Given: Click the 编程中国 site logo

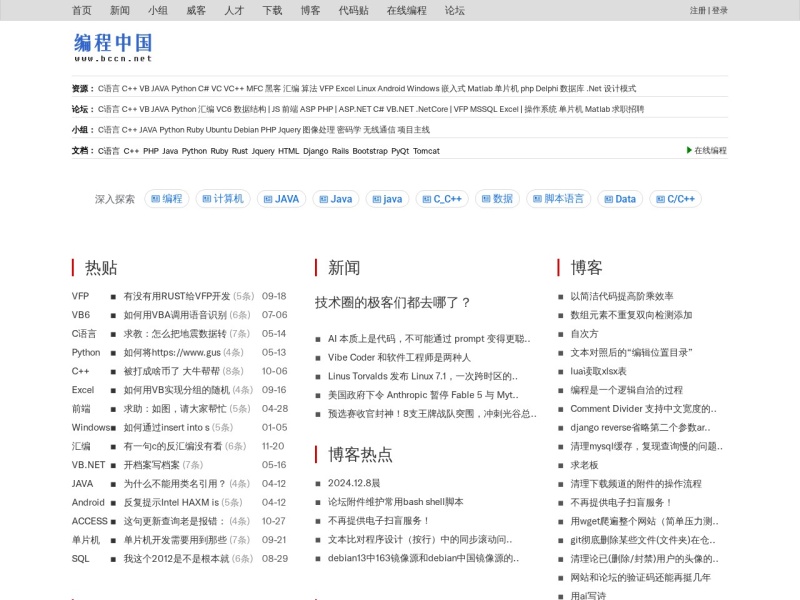Looking at the screenshot, I should pos(113,47).
